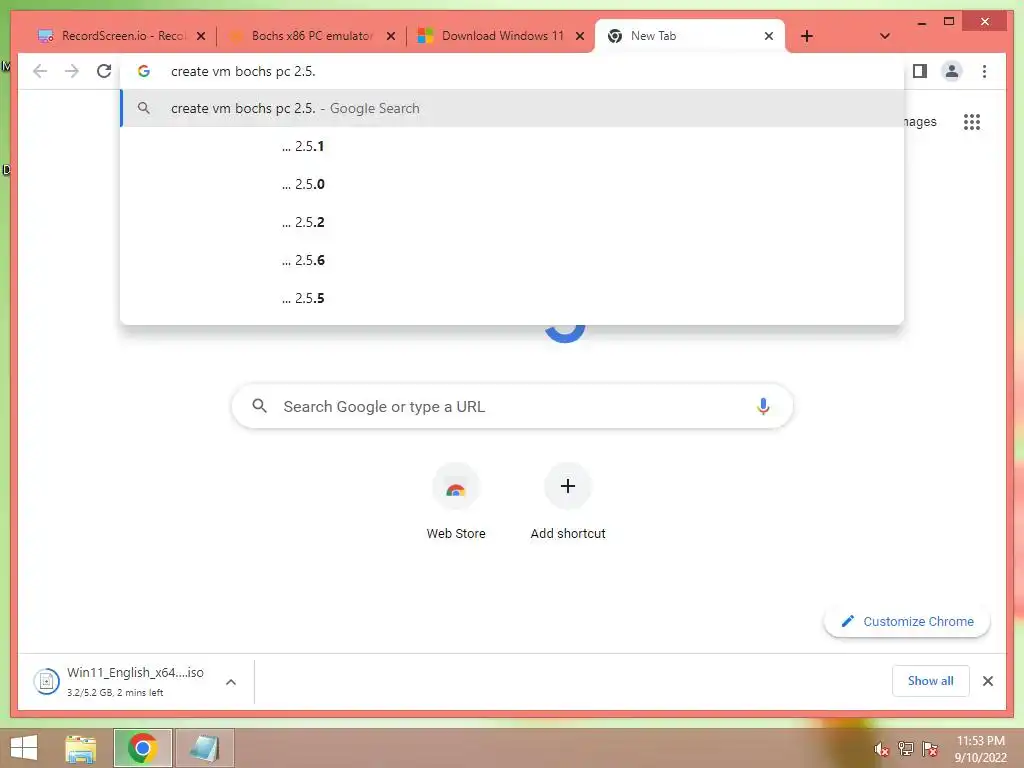
Task: Select the Google Search suggestion row
Action: pos(512,108)
